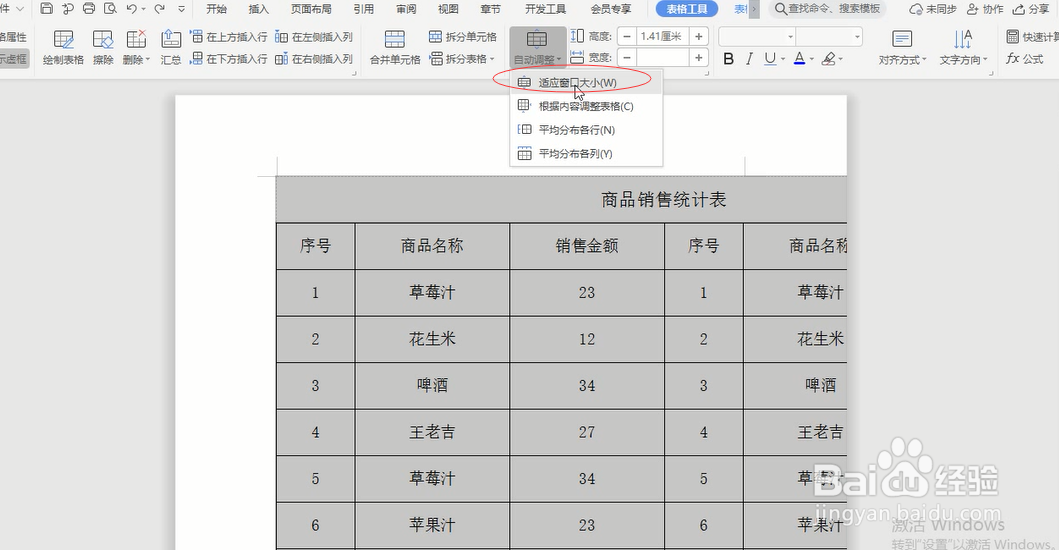Switch to the Chapter (章节) tab
This screenshot has height=550, width=1059.
(490, 9)
